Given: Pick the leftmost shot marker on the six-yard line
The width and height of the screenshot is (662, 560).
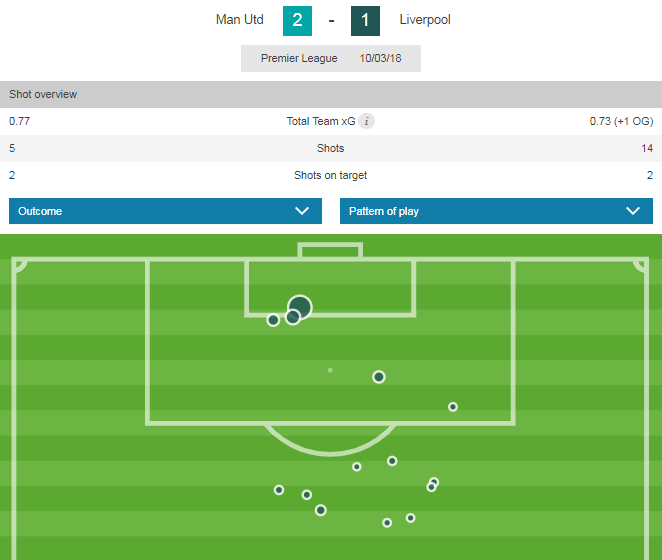Looking at the screenshot, I should [273, 320].
